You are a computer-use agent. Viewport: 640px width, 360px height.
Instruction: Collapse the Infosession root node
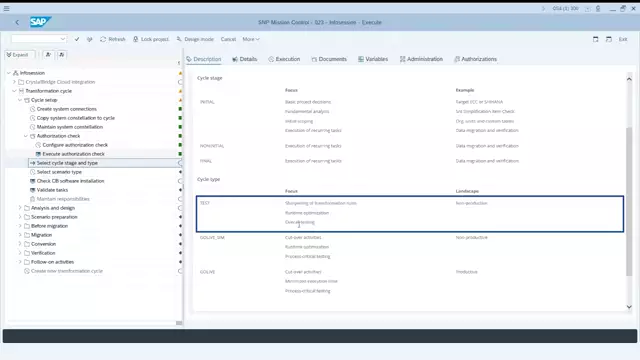tap(9, 73)
